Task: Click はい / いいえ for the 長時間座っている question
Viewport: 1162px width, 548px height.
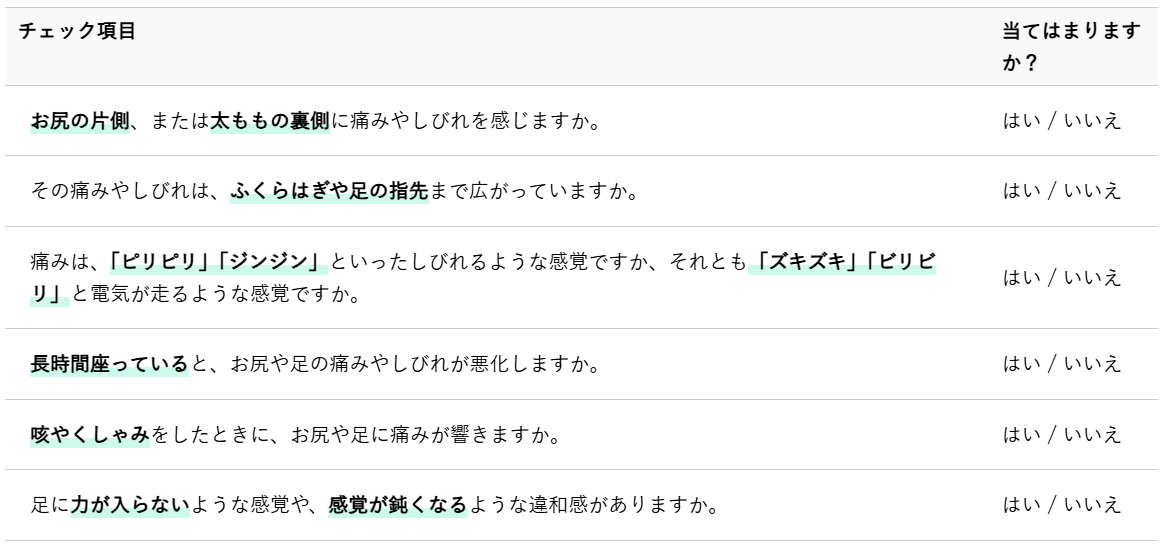Action: (1060, 362)
